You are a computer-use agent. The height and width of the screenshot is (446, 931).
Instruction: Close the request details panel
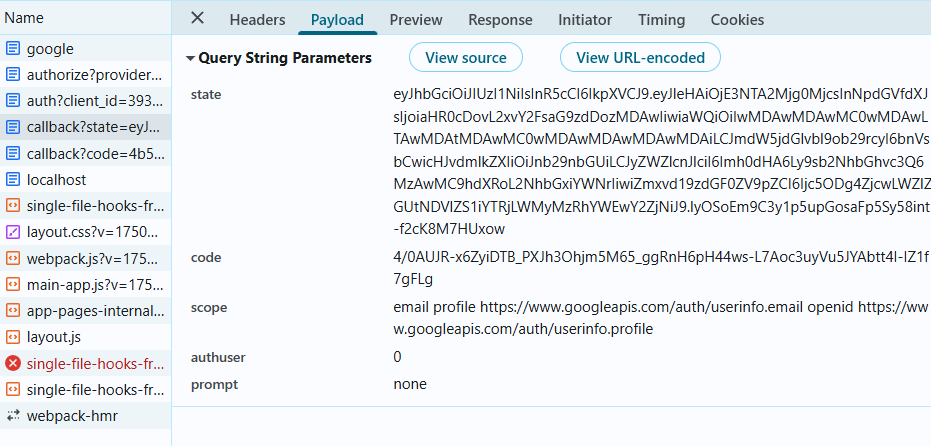point(198,18)
